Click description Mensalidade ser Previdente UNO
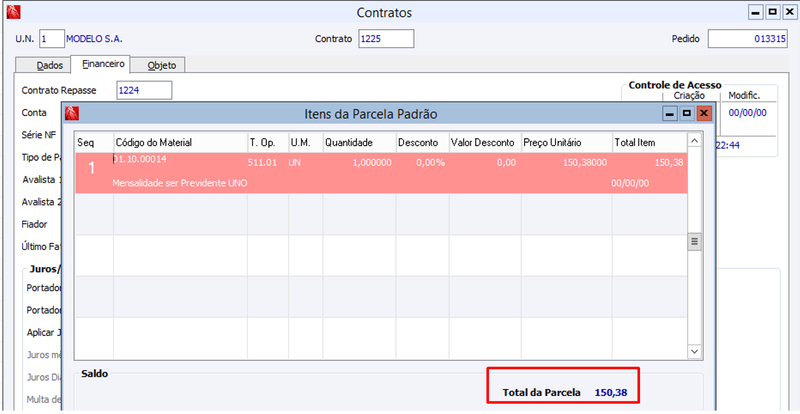The image size is (800, 414). tap(180, 183)
